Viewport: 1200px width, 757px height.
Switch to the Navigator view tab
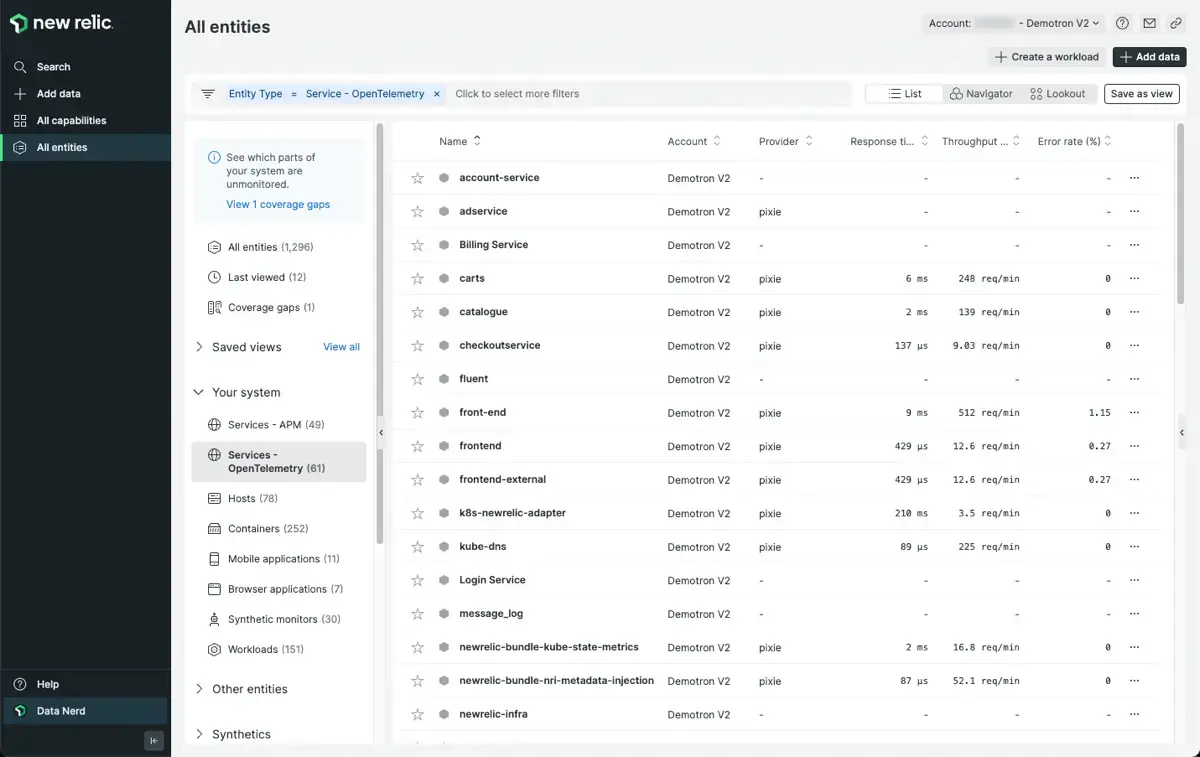coord(981,94)
